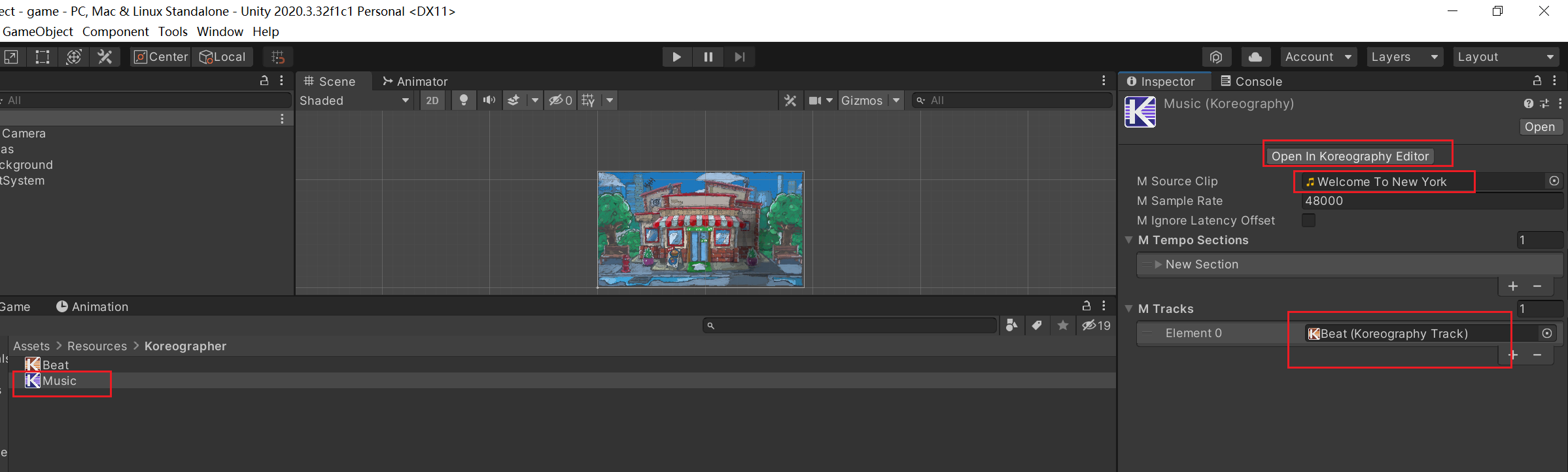Toggle scene grid visibility icon
Screen dimensions: 1568x472
coord(589,100)
